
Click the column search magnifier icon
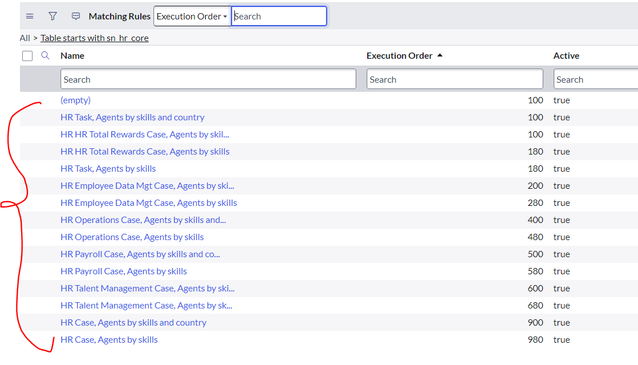(45, 55)
